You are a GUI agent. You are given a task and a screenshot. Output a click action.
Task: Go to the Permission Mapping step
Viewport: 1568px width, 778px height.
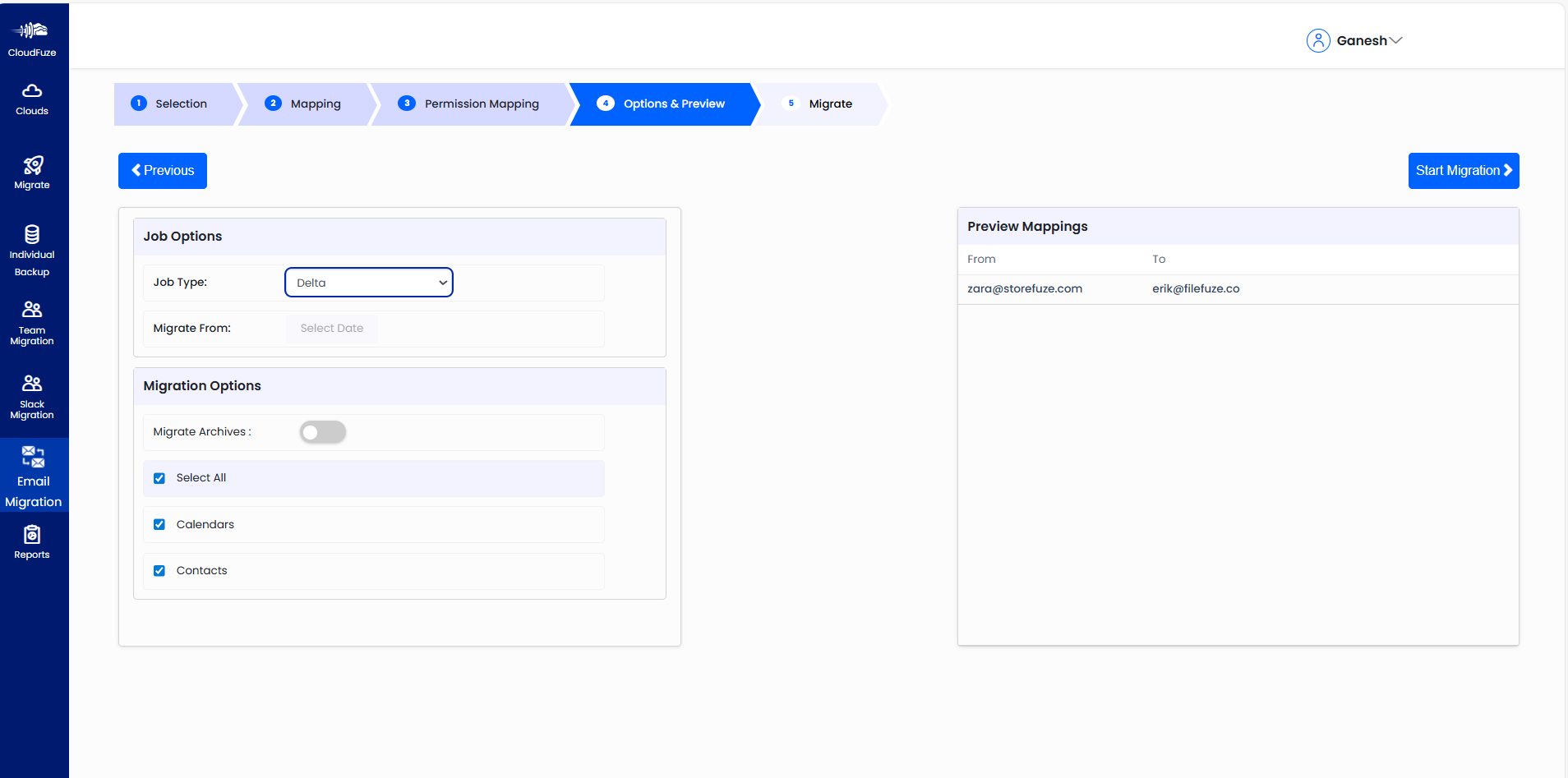[482, 104]
